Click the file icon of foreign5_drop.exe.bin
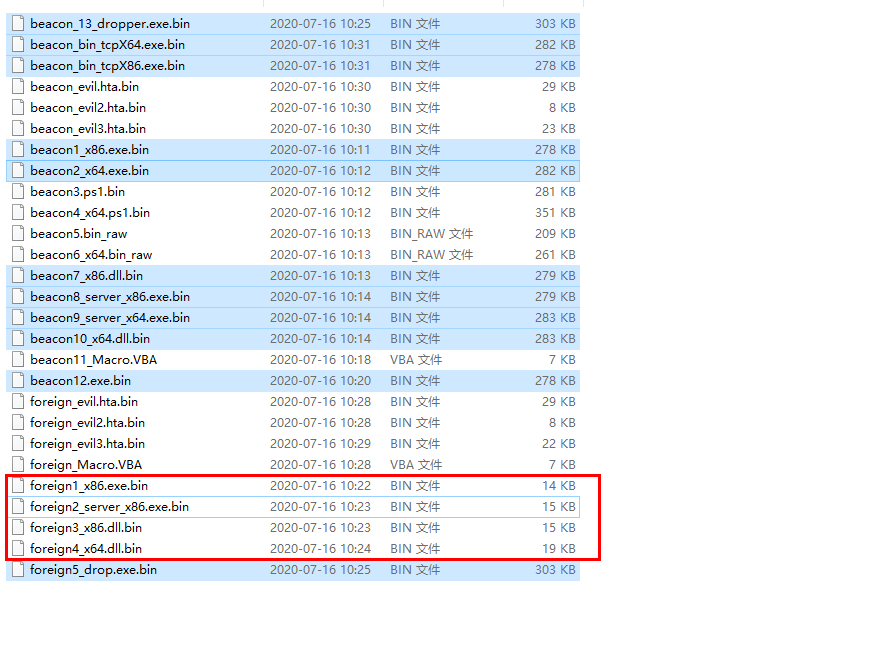 (x=18, y=569)
